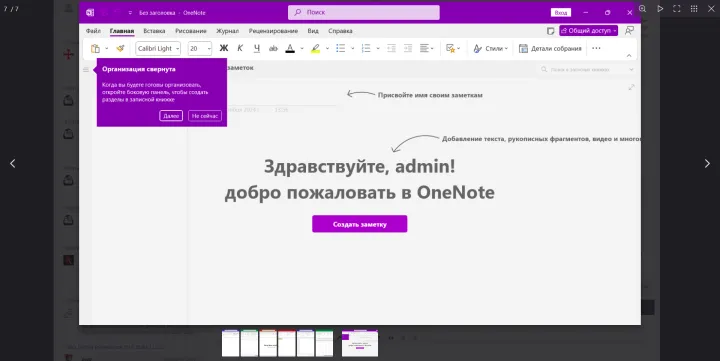Switch to the Рисование tab
The image size is (720, 361).
[191, 31]
